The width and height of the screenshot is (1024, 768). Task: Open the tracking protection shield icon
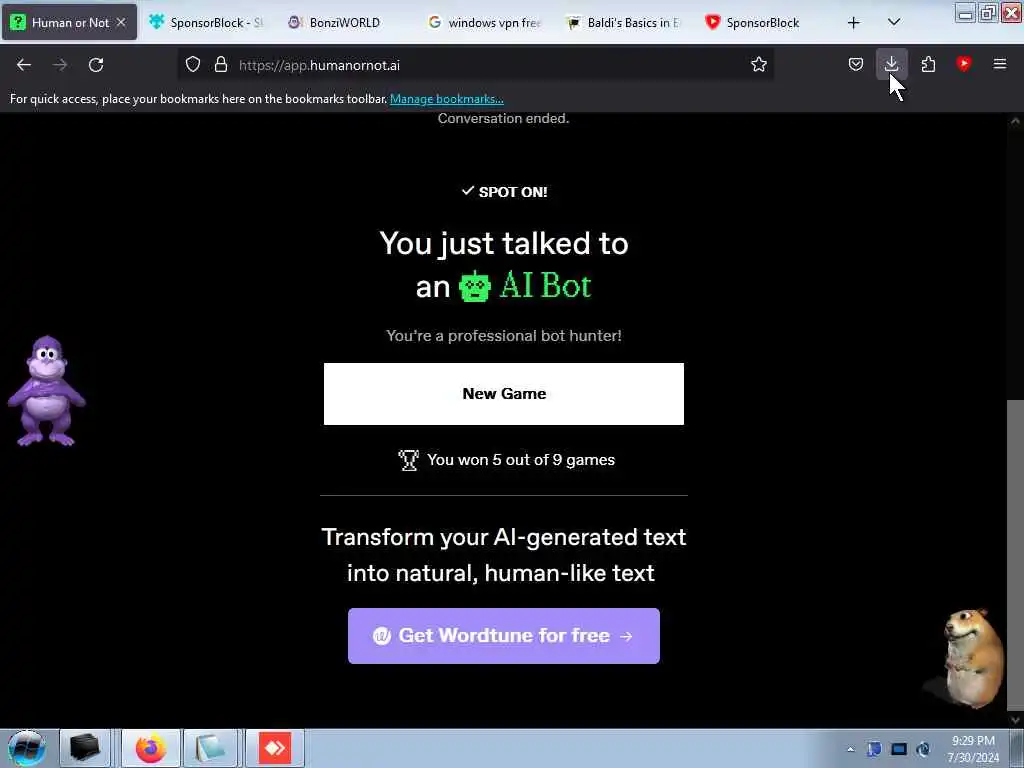coord(193,65)
